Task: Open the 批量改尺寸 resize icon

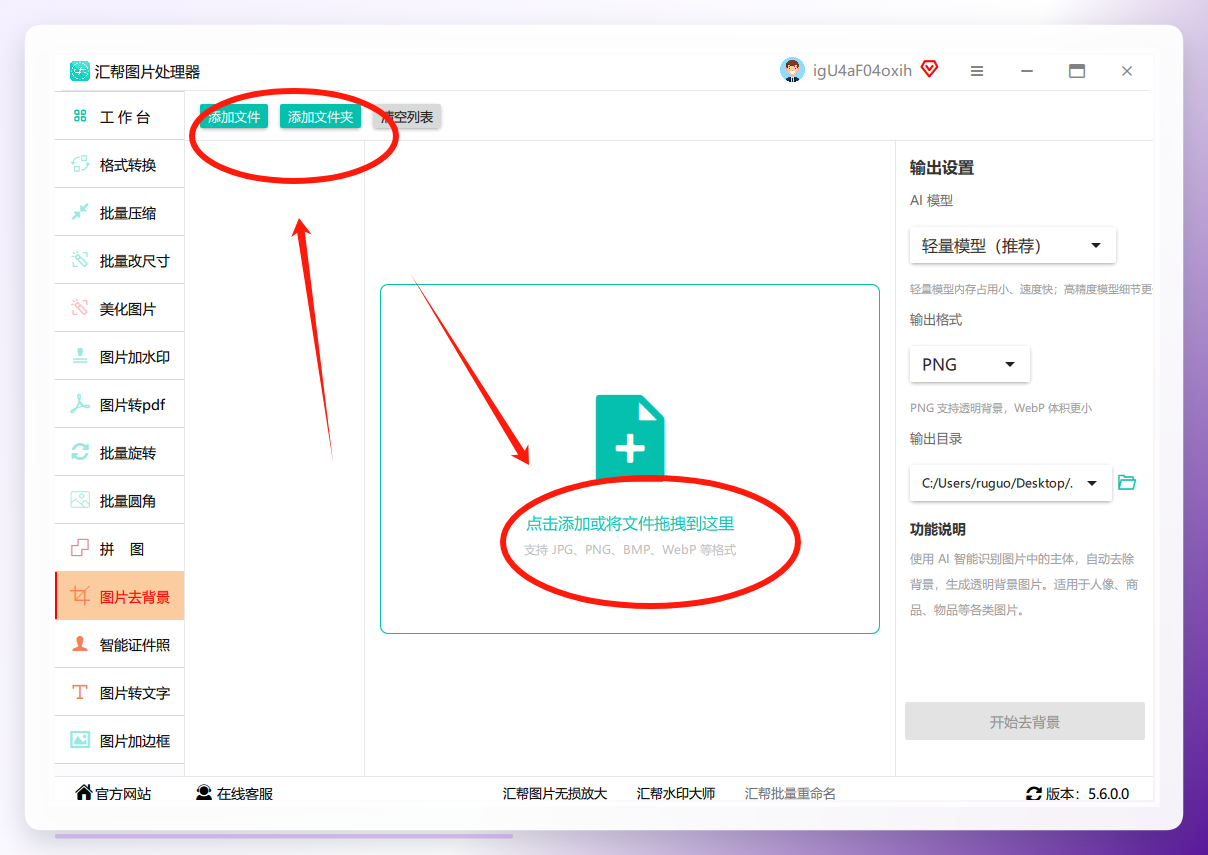Action: (80, 260)
